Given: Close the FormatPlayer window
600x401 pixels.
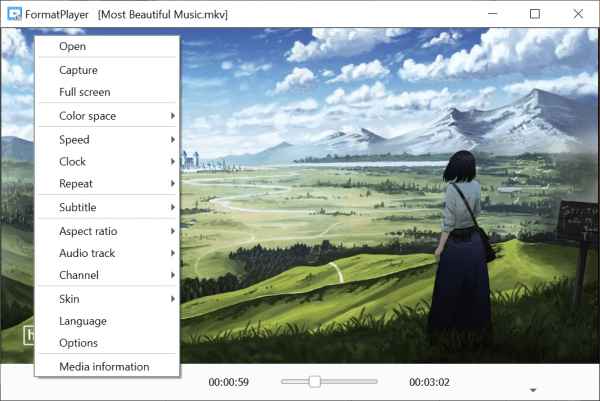Looking at the screenshot, I should click(578, 14).
